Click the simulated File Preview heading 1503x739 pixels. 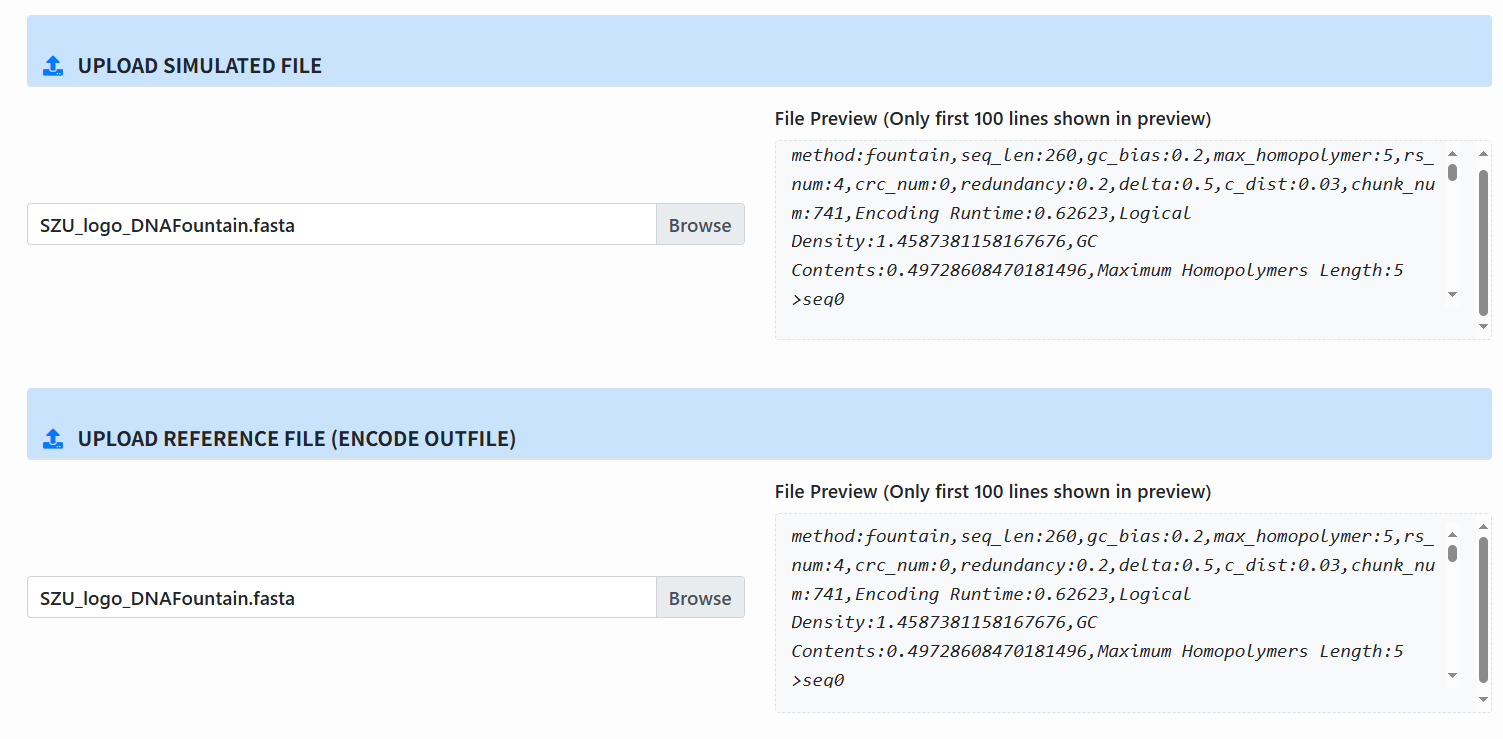tap(992, 118)
